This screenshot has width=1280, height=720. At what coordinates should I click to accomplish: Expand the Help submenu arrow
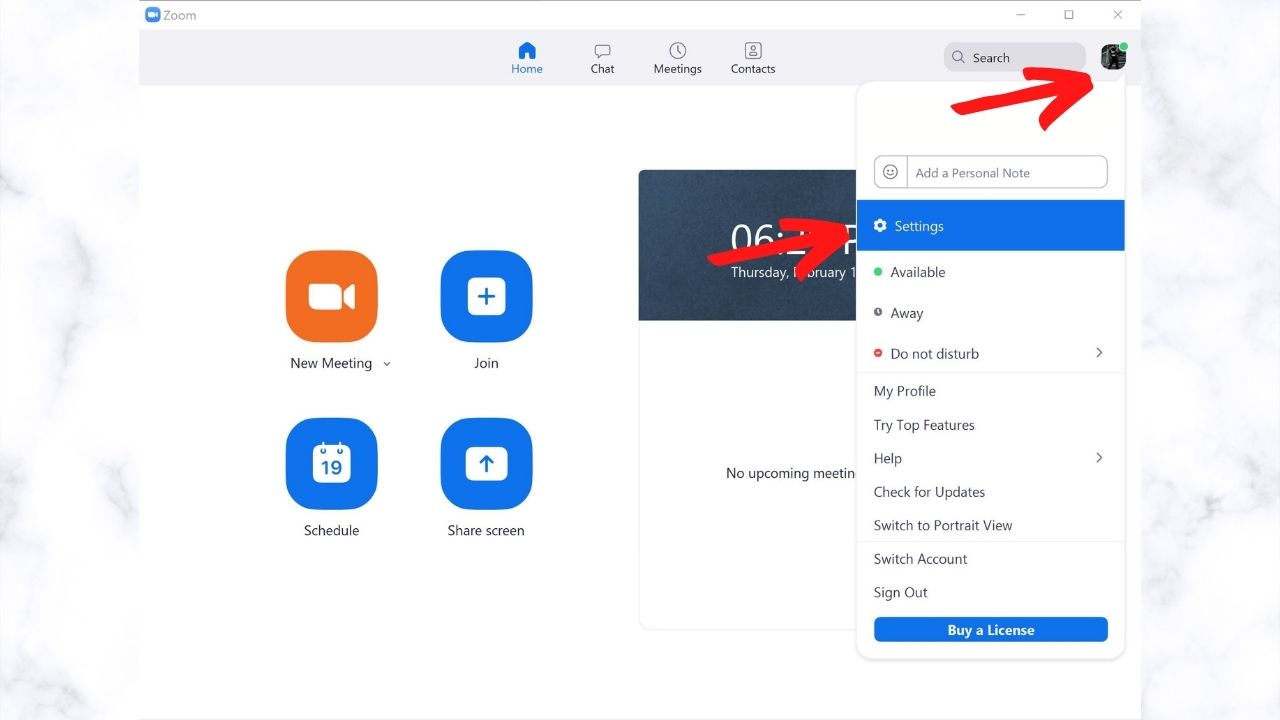1099,458
